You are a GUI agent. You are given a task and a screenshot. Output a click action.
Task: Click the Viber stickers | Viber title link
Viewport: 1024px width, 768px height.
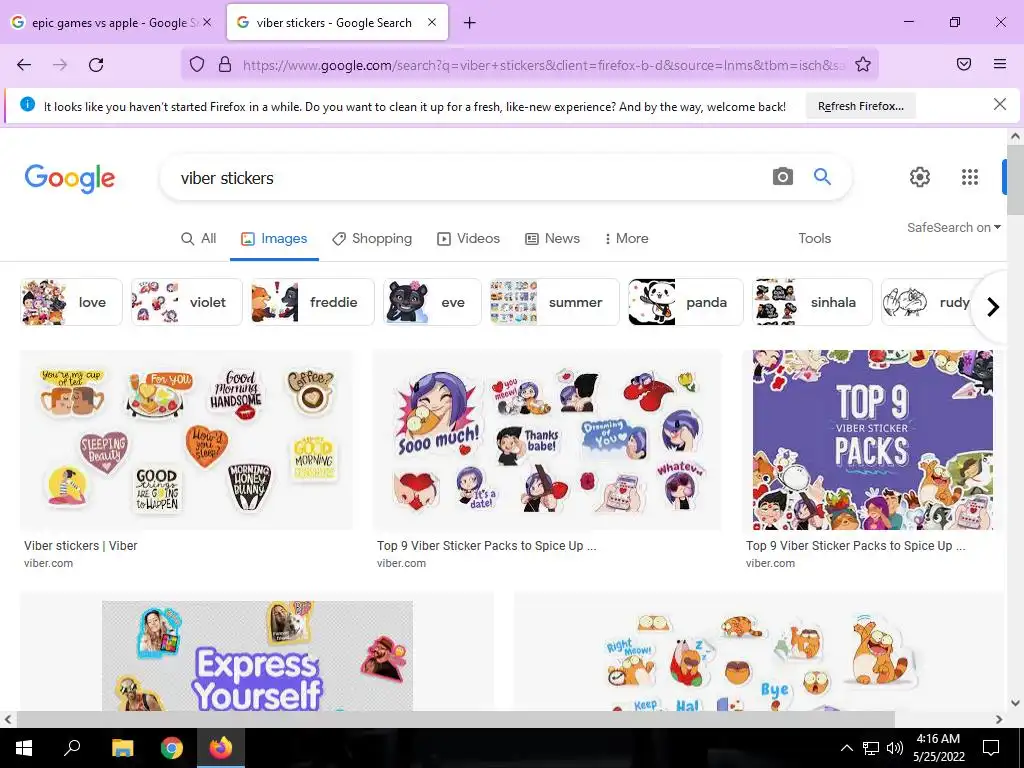pos(80,545)
